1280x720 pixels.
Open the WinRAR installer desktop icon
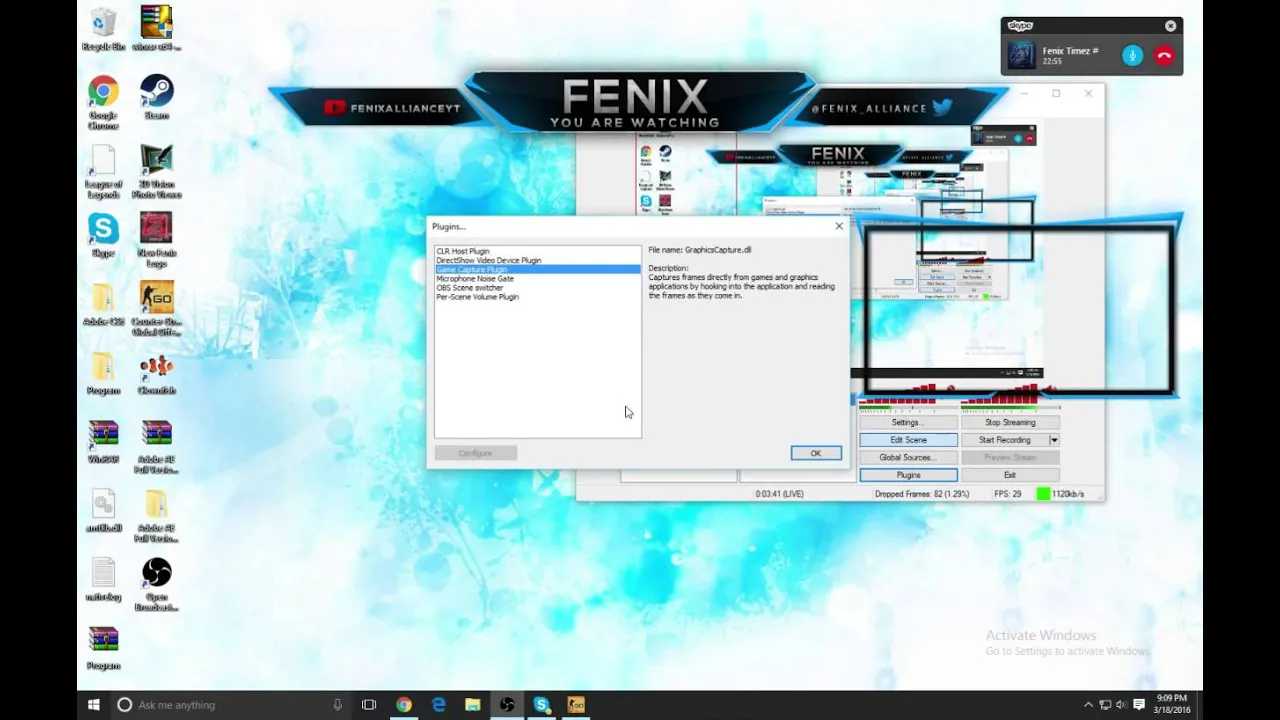(157, 28)
